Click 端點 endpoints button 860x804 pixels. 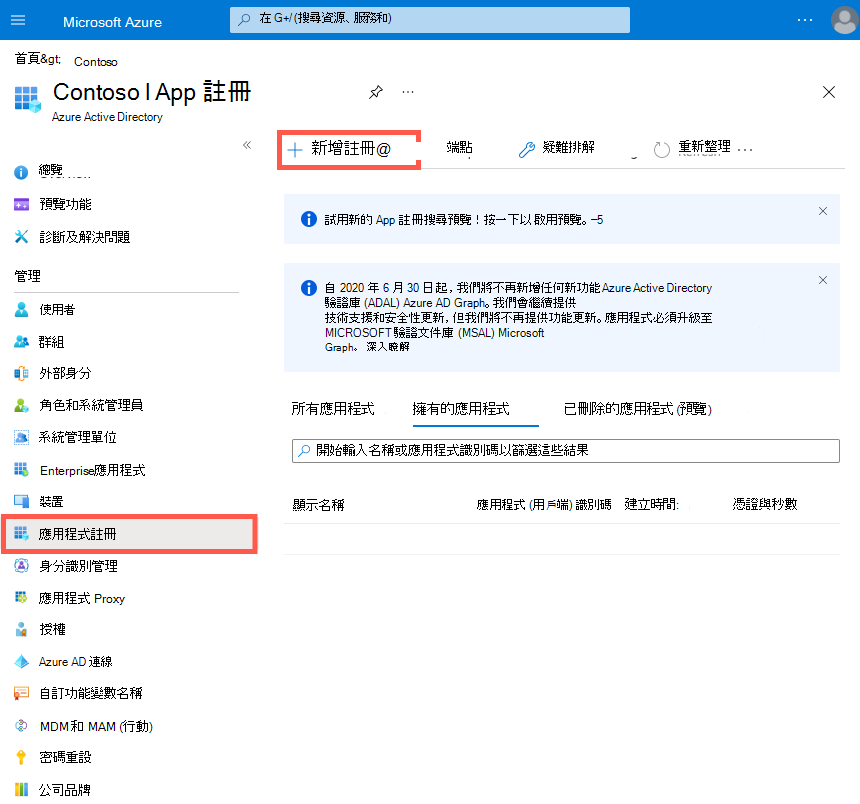pyautogui.click(x=459, y=147)
